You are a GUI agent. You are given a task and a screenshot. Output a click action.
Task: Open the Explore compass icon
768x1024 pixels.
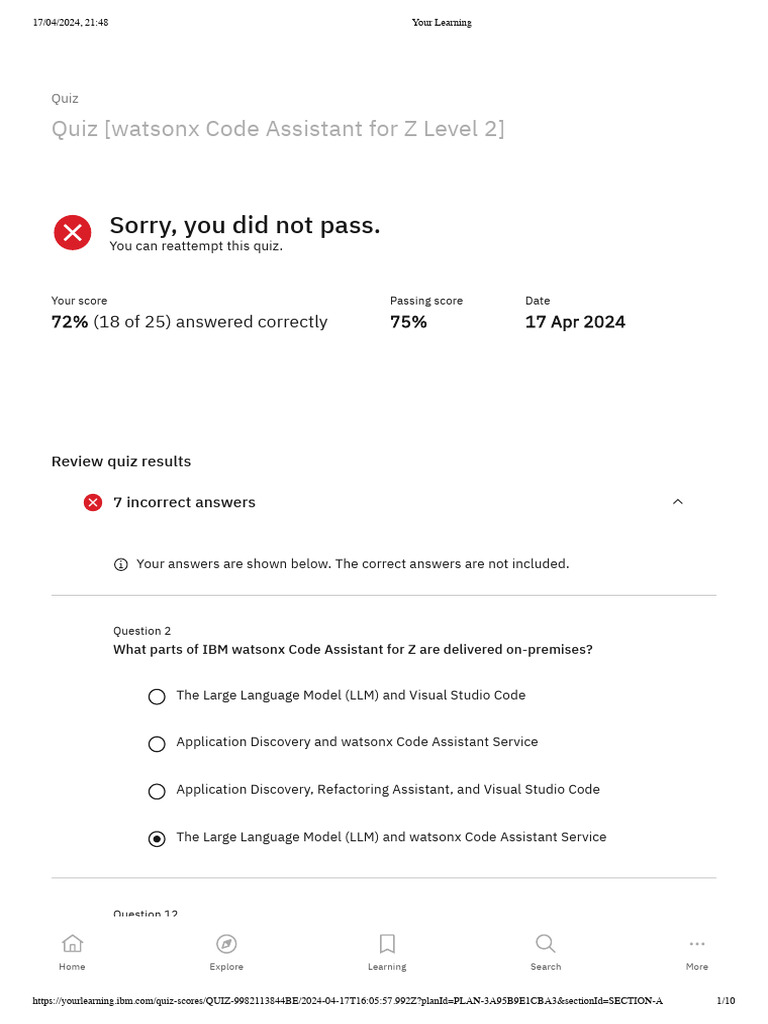click(226, 944)
